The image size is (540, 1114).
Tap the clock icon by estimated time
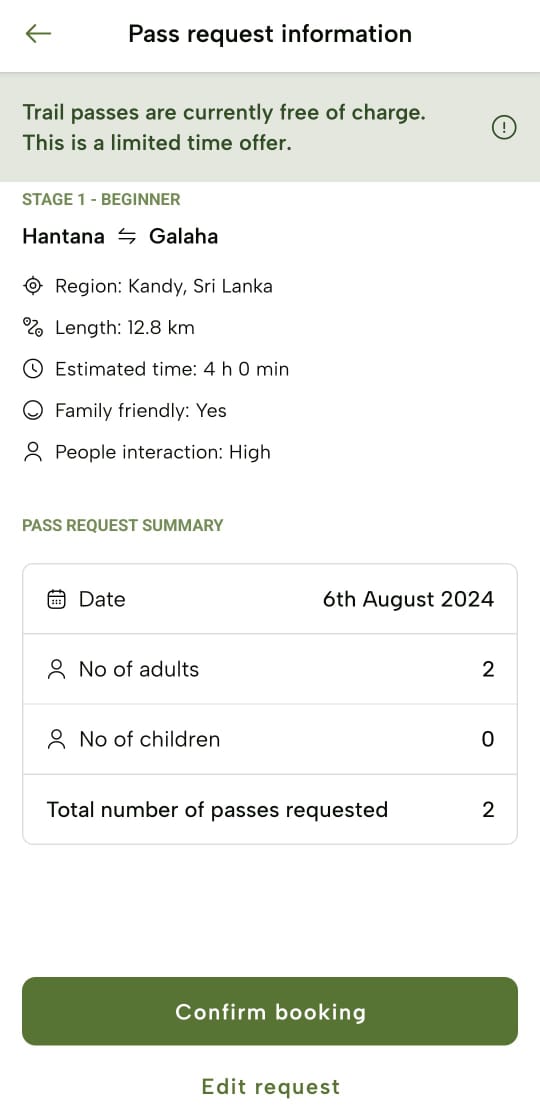pyautogui.click(x=33, y=369)
